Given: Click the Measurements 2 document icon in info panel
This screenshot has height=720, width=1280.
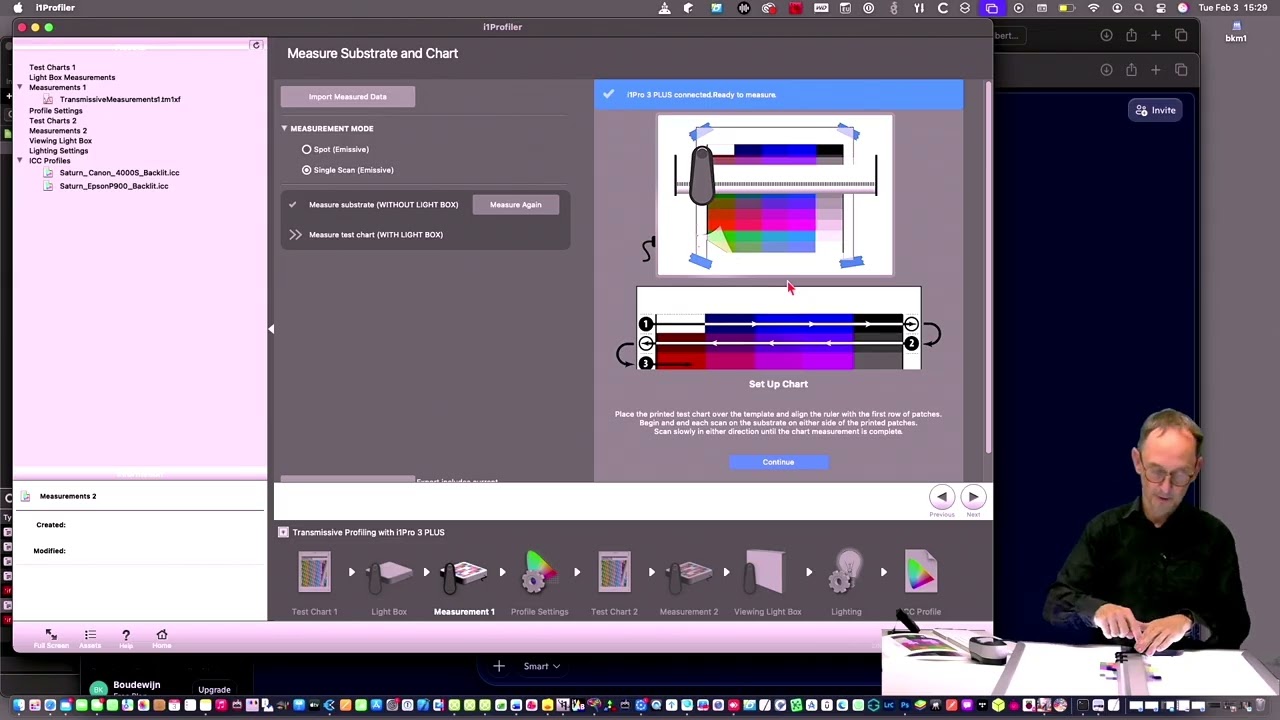Looking at the screenshot, I should pyautogui.click(x=26, y=496).
